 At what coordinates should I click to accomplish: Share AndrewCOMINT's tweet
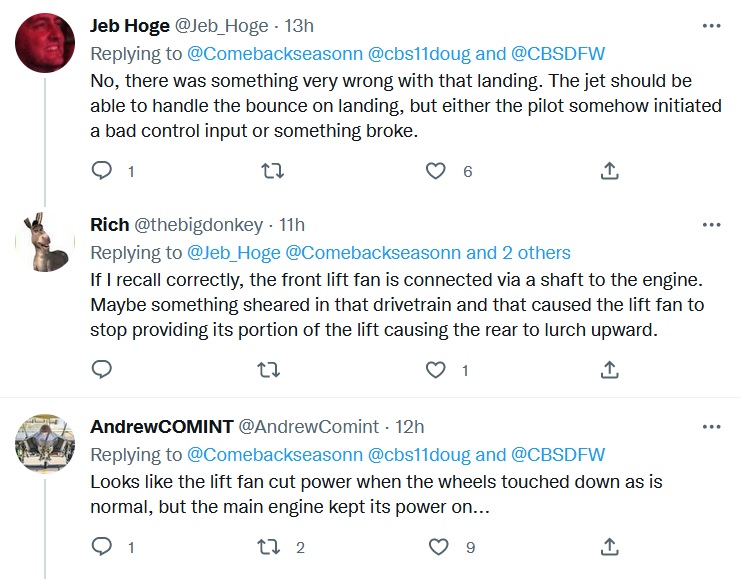click(x=608, y=546)
